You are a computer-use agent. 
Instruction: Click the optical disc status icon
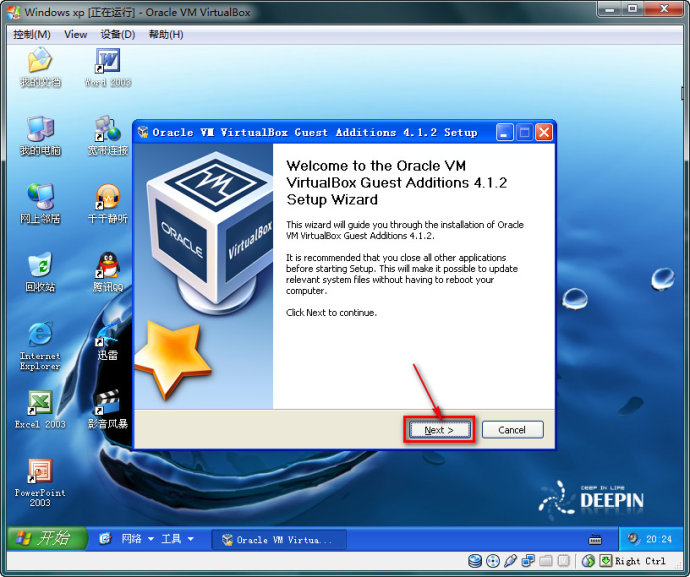(x=493, y=561)
